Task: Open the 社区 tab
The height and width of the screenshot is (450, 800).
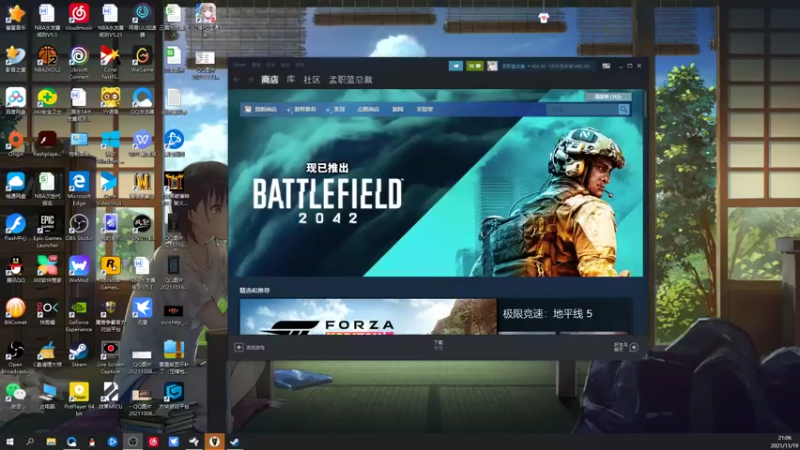Action: tap(312, 80)
